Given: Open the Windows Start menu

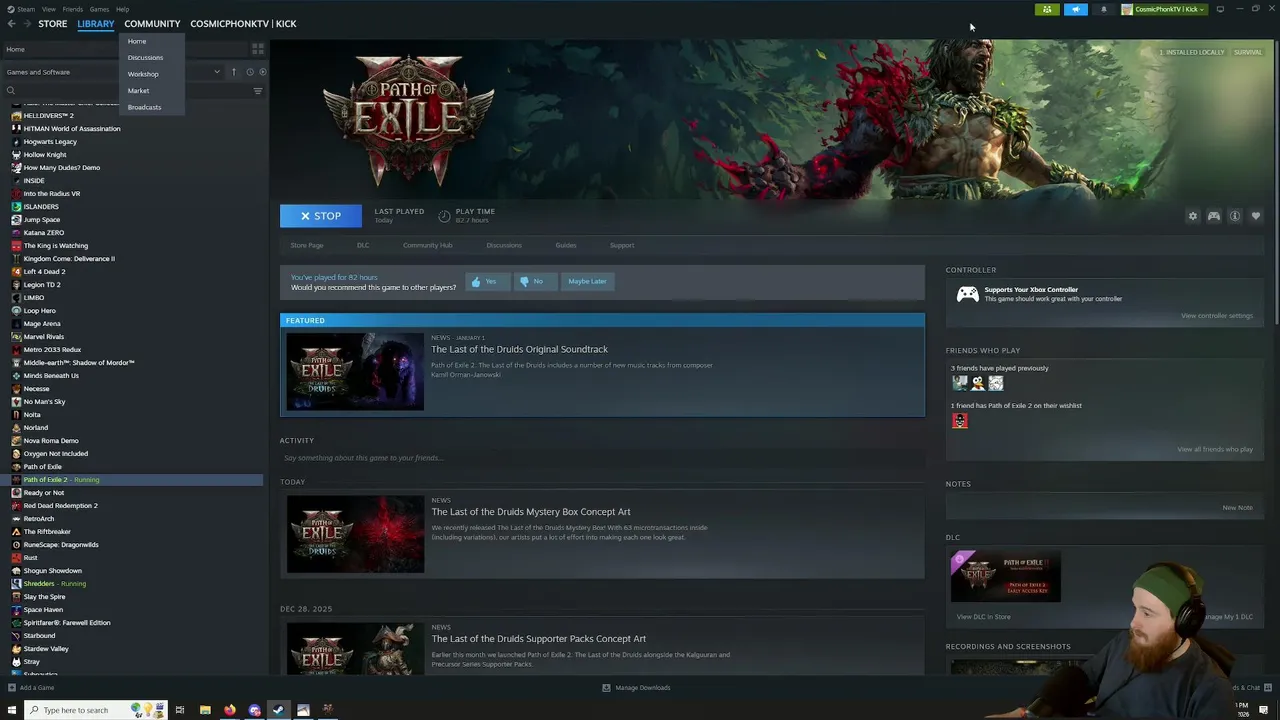Looking at the screenshot, I should 12,710.
